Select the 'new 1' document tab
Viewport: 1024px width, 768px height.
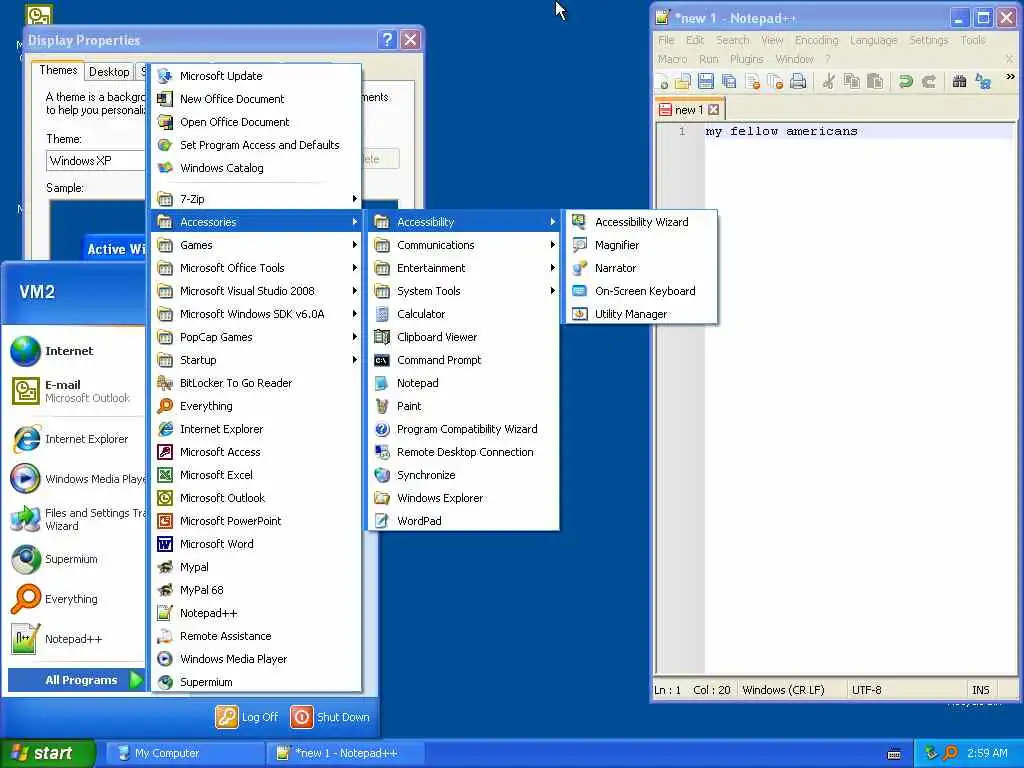pos(689,110)
